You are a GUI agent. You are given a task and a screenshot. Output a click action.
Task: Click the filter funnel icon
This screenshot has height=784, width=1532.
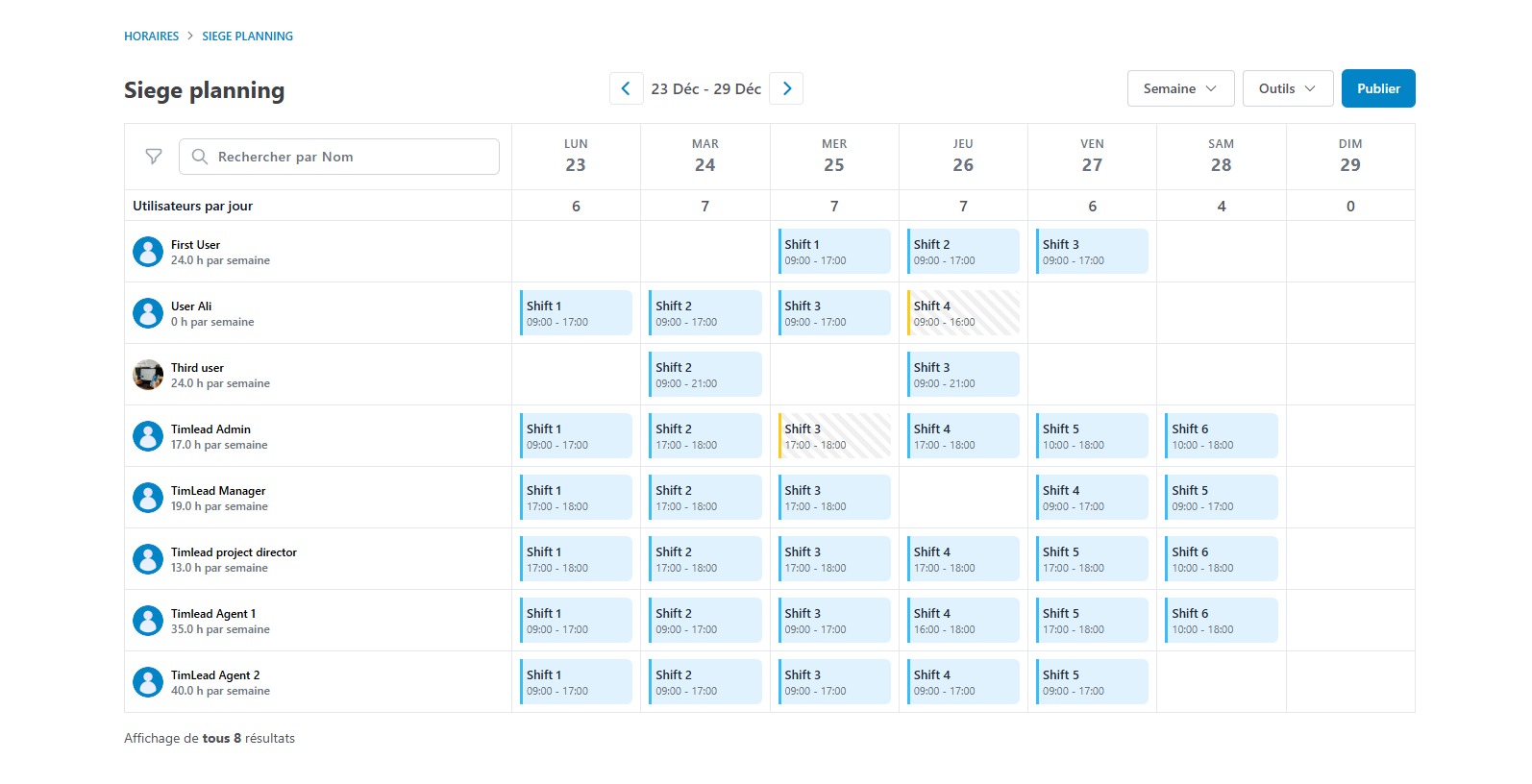pos(154,157)
